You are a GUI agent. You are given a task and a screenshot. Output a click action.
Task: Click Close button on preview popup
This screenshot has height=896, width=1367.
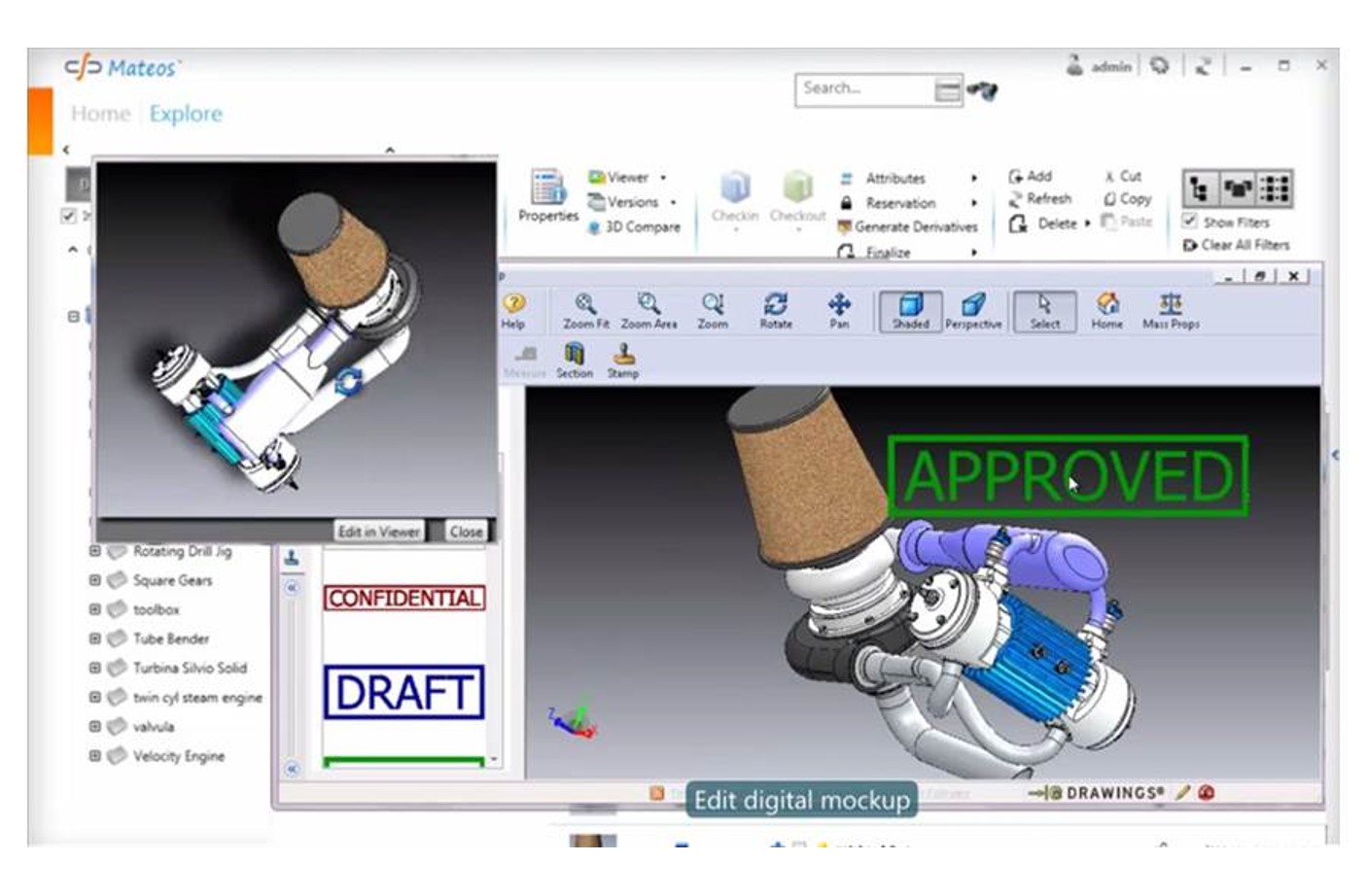click(x=466, y=532)
